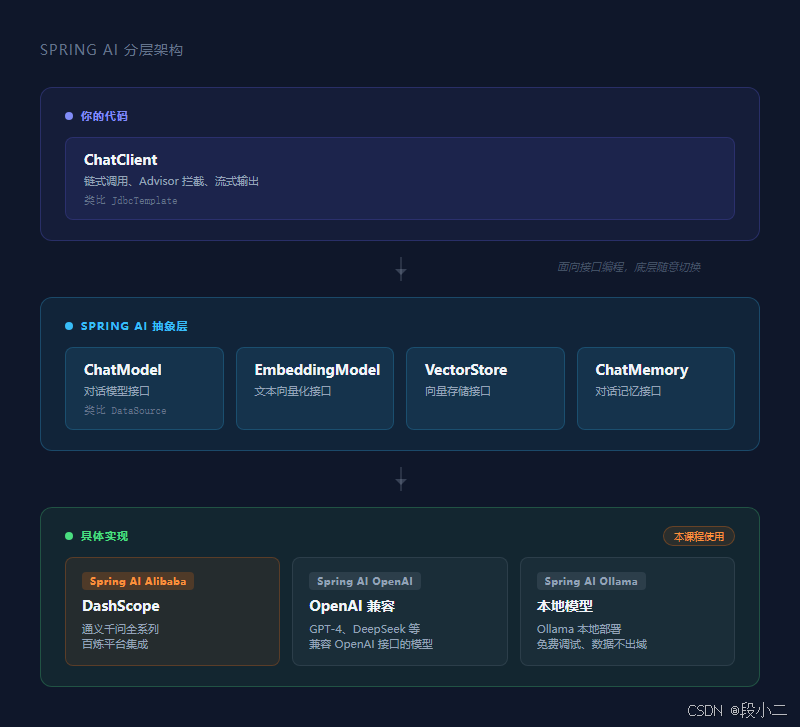
Task: Click the Spring AI OpenAI tag
Action: tap(365, 581)
